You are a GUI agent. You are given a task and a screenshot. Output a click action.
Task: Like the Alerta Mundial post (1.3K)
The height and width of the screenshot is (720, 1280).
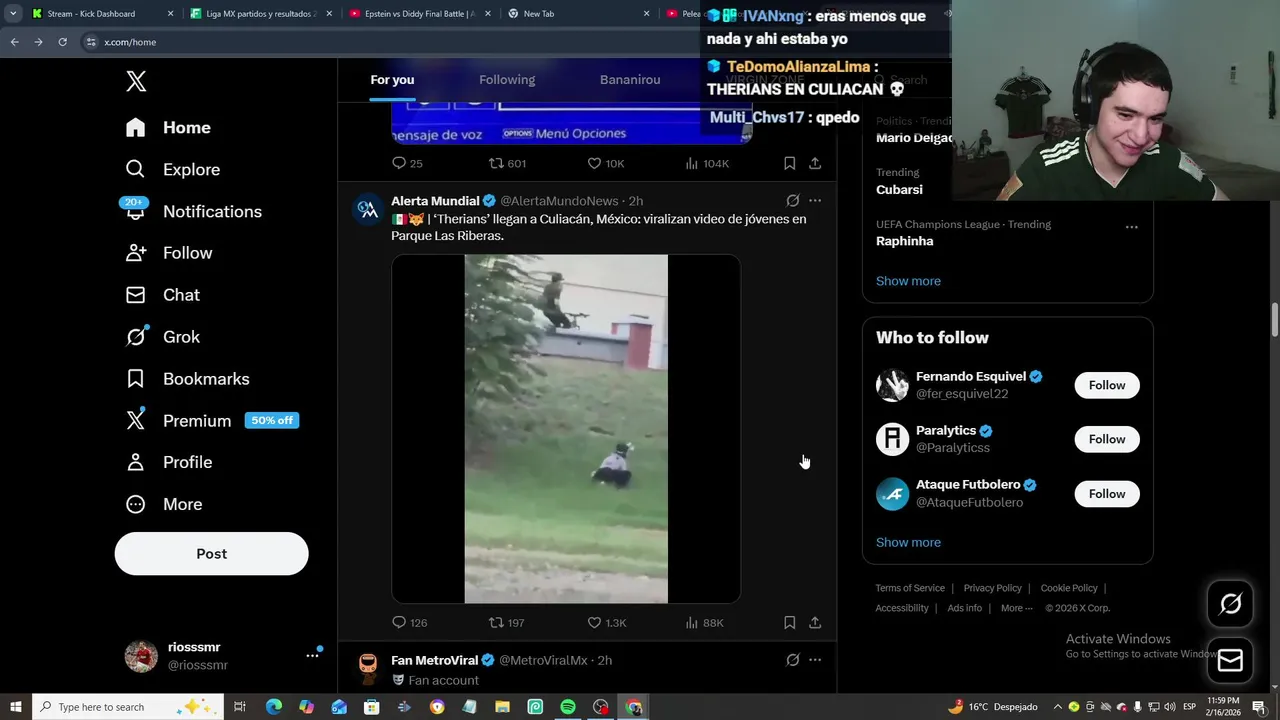[x=606, y=622]
